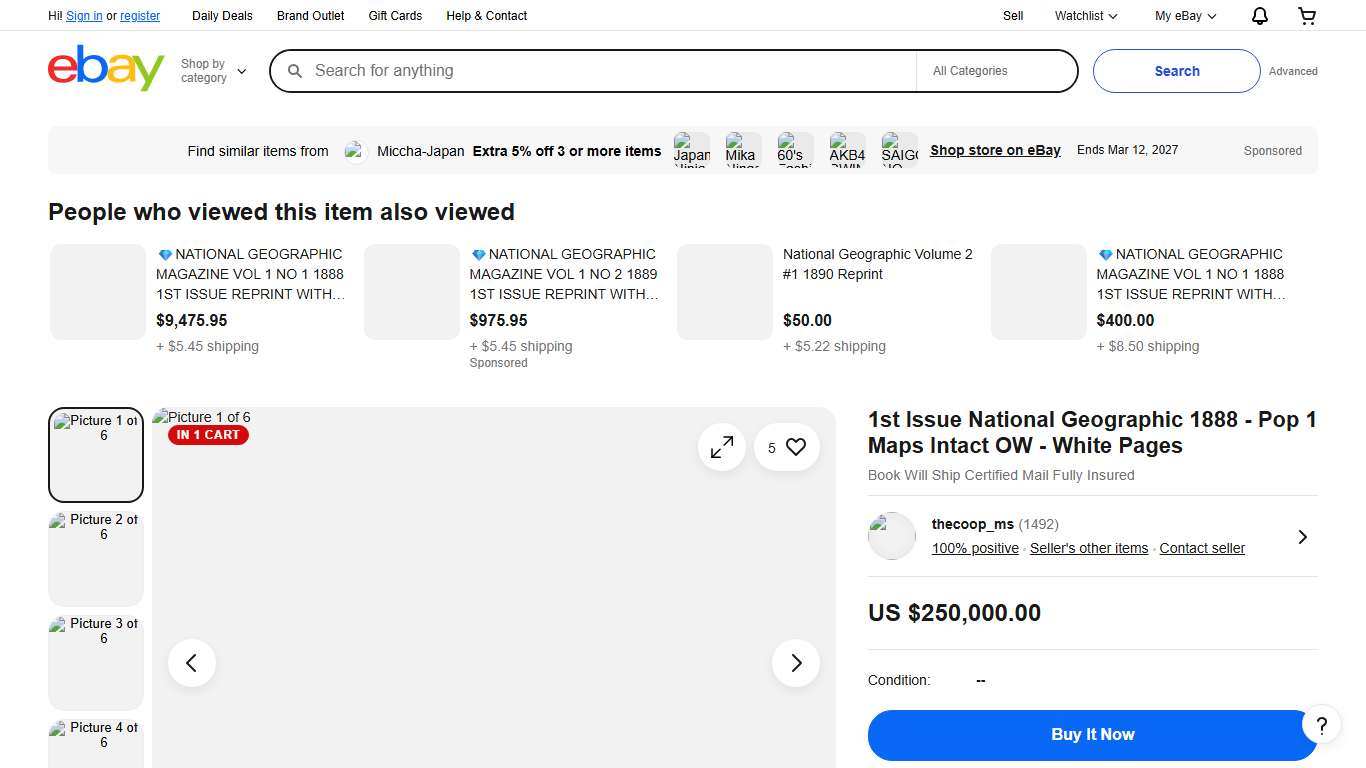Open the help question mark button
This screenshot has width=1366, height=768.
[x=1321, y=726]
